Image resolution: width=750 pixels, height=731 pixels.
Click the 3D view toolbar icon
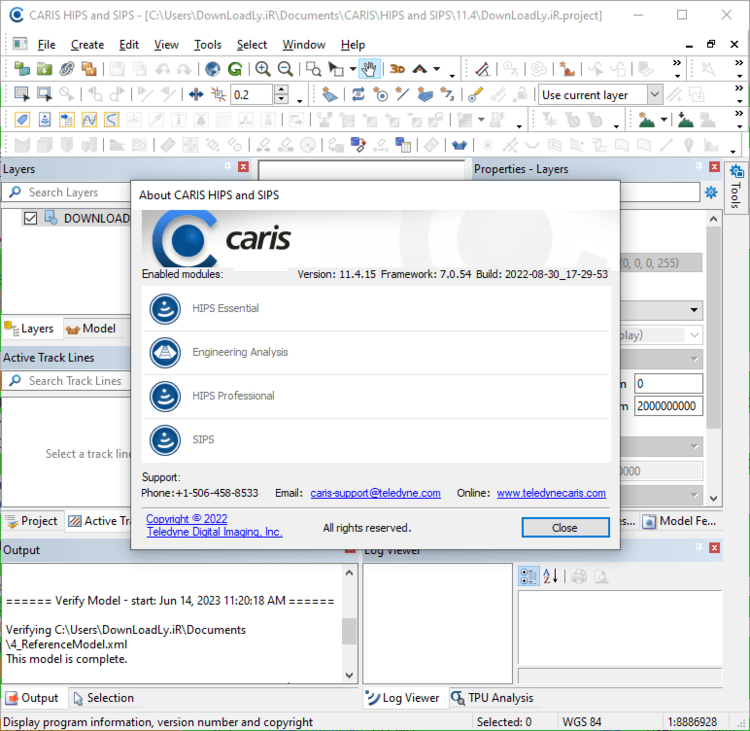(x=397, y=69)
